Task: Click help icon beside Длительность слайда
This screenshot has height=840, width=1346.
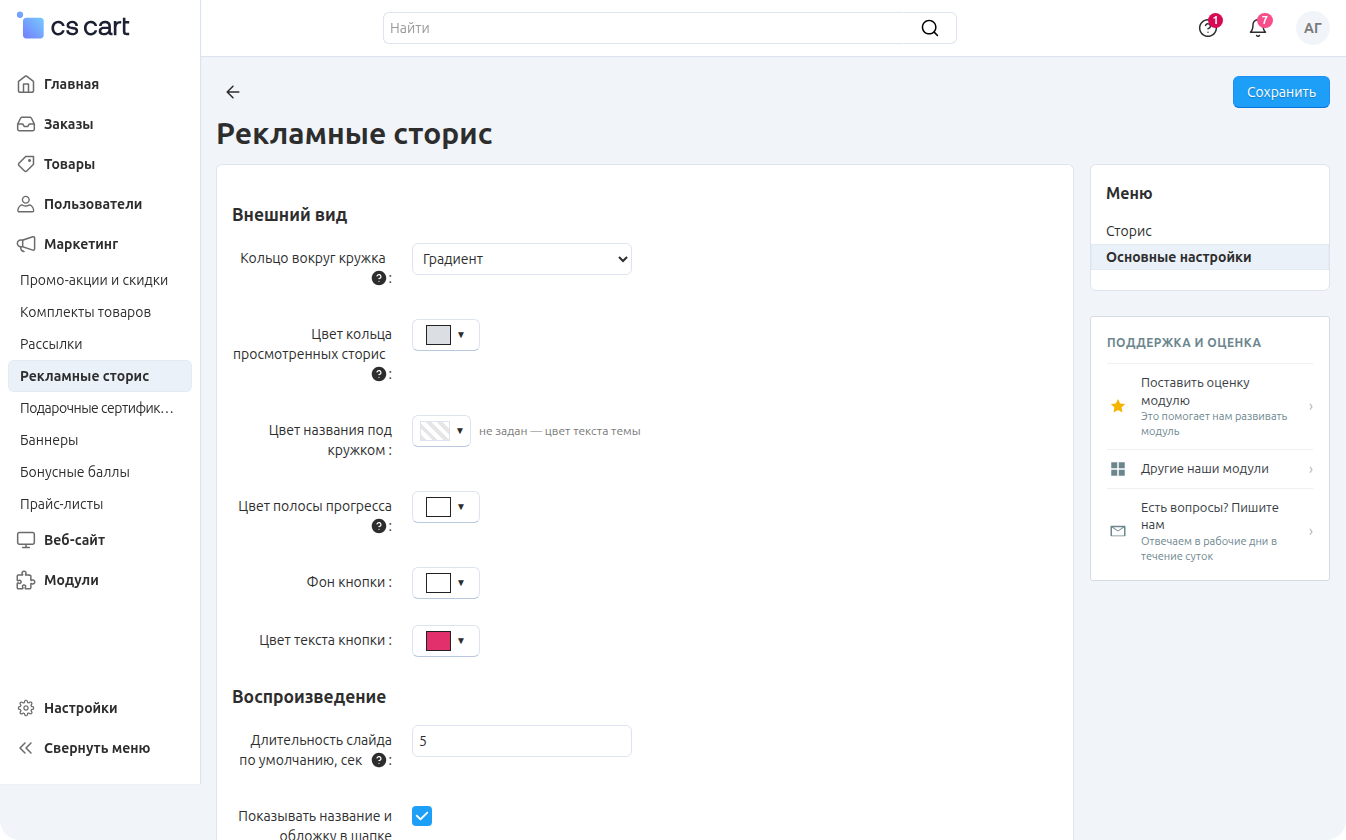Action: coord(379,760)
